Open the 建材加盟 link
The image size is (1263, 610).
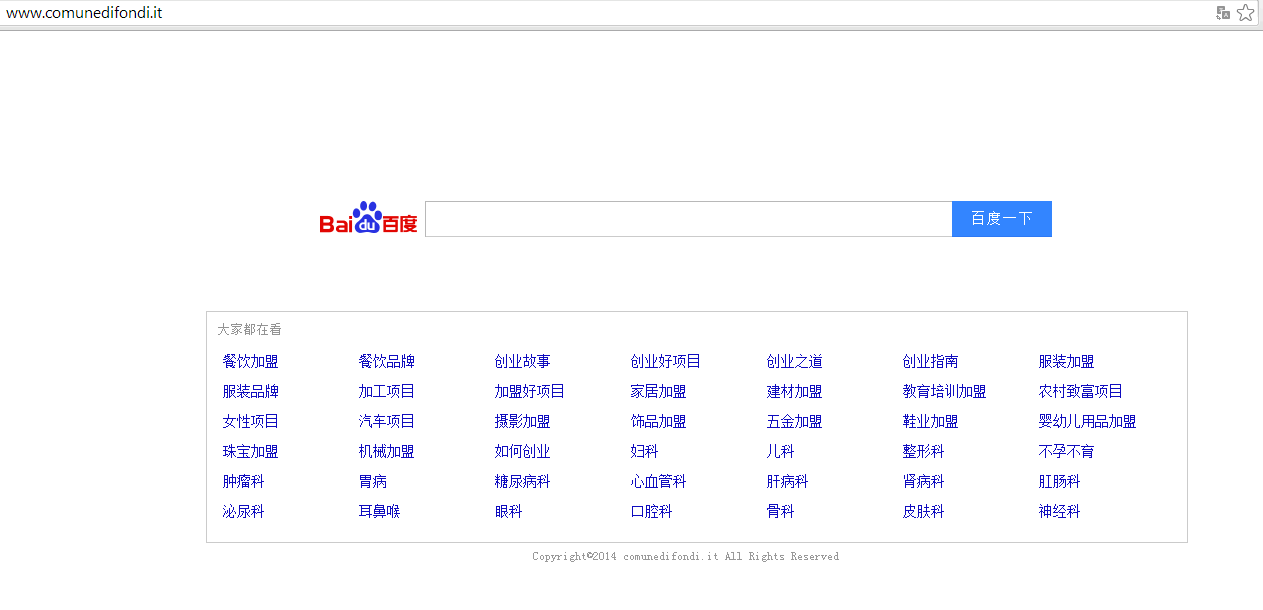[795, 392]
